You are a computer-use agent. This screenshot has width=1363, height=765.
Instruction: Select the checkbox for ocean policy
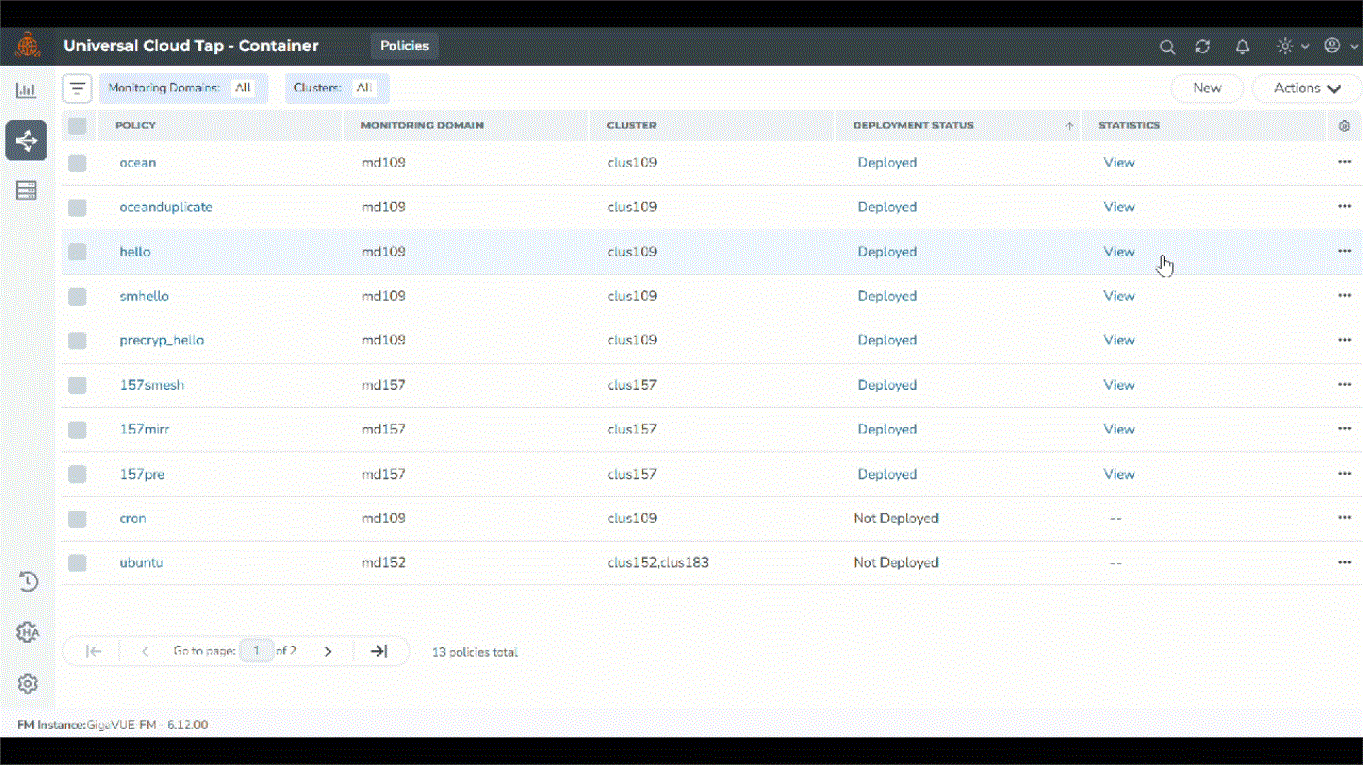[77, 163]
